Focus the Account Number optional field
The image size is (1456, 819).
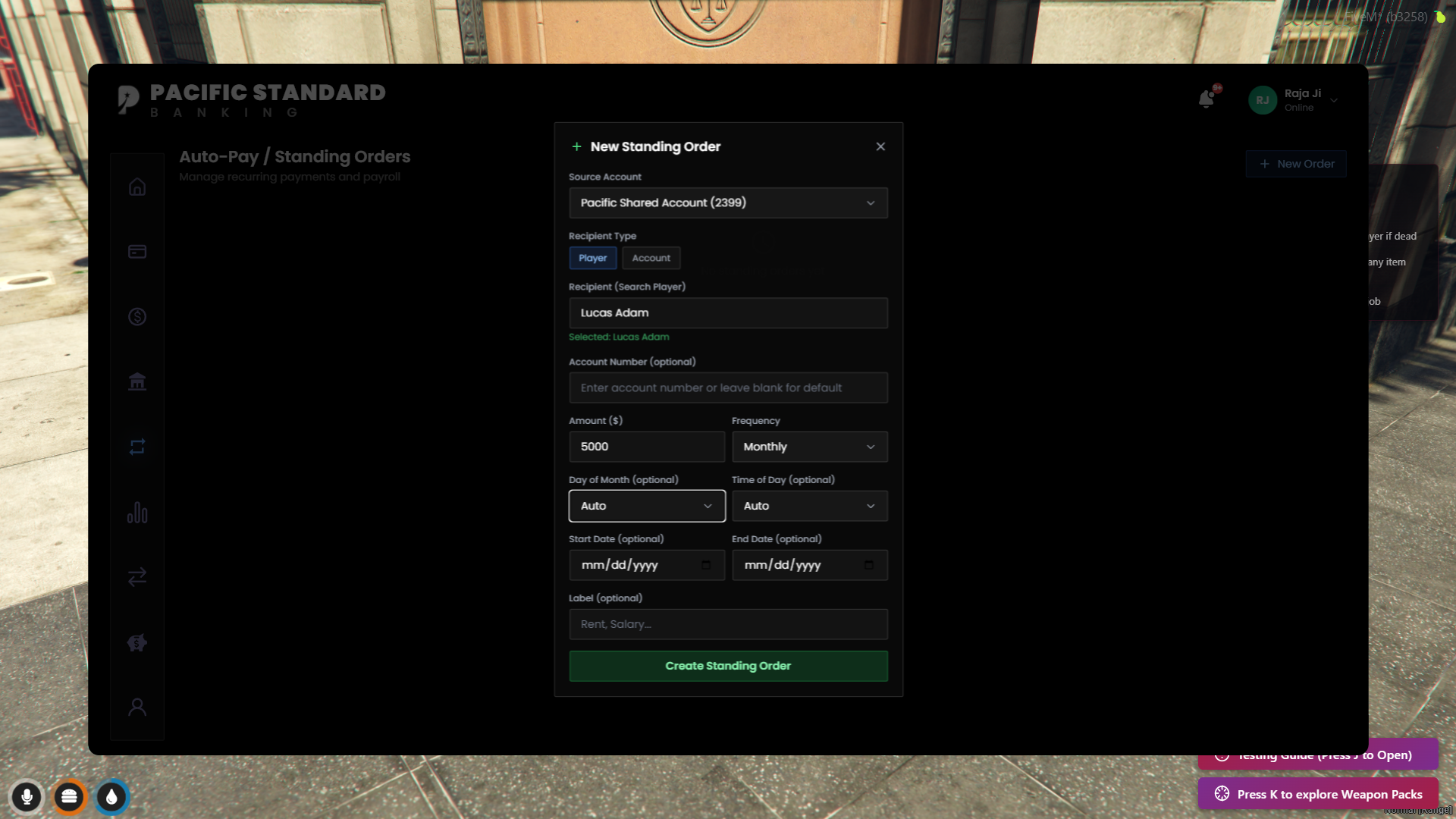click(x=728, y=388)
